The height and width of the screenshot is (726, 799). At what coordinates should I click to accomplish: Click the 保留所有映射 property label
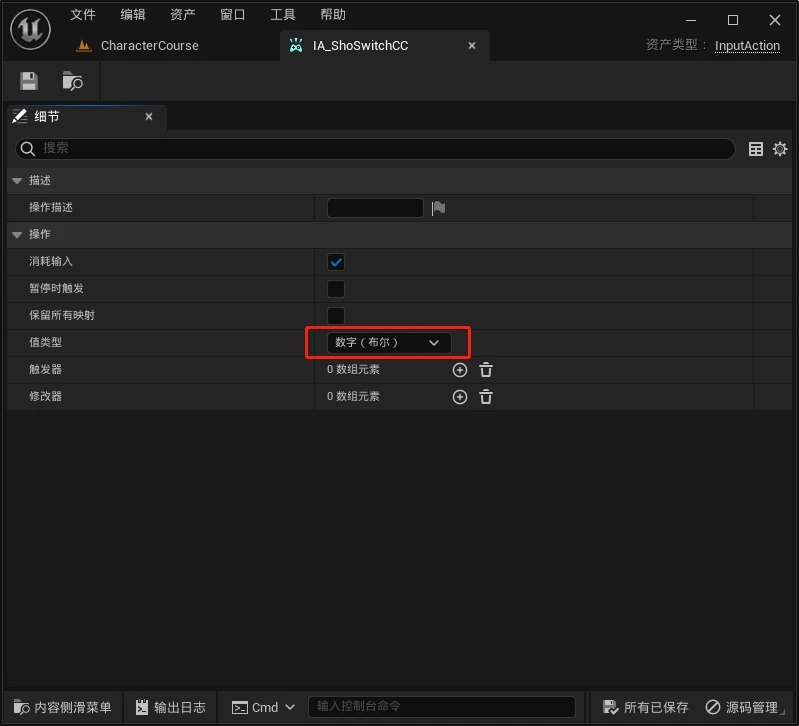pos(62,315)
